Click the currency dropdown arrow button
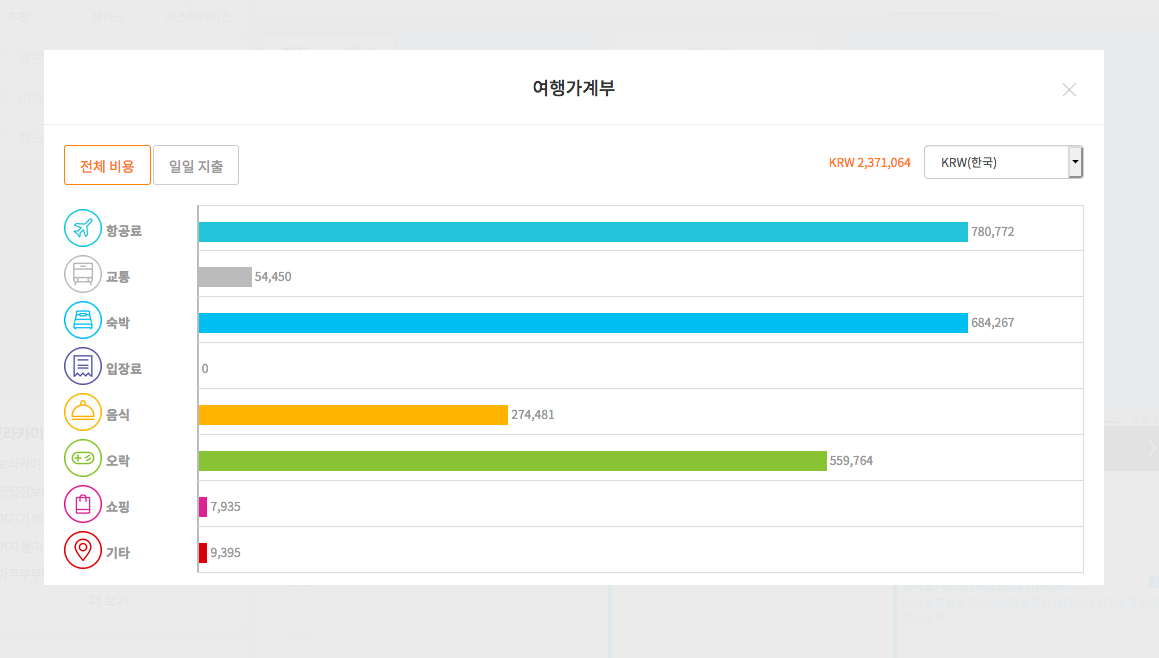 tap(1075, 161)
